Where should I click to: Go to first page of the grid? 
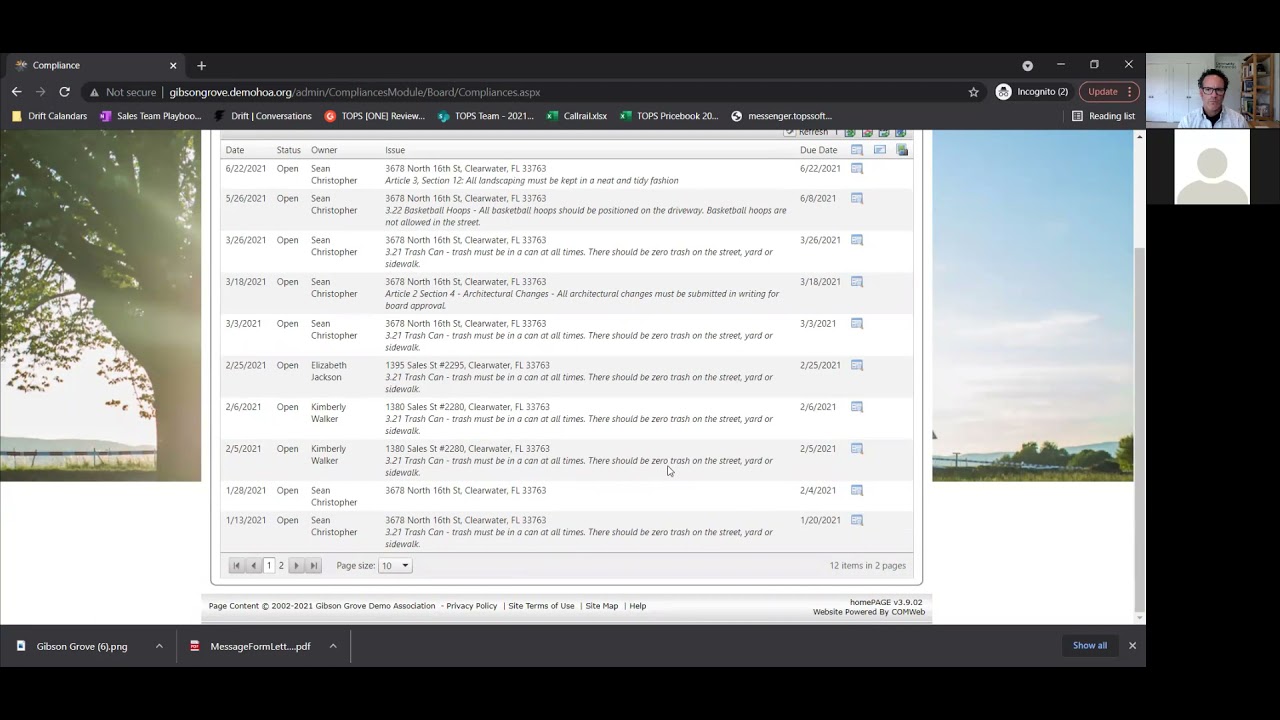point(236,566)
